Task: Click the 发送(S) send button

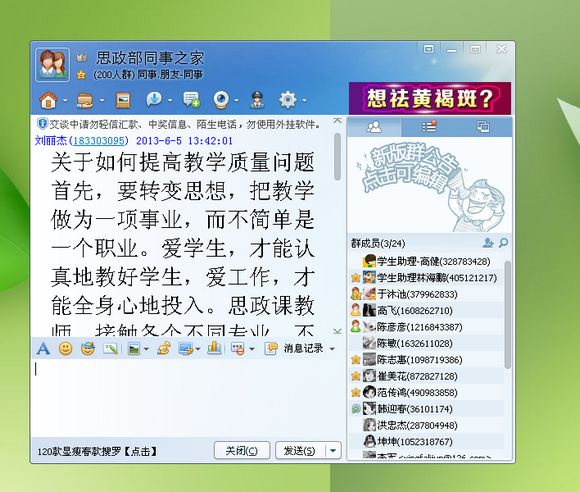Action: pyautogui.click(x=300, y=451)
